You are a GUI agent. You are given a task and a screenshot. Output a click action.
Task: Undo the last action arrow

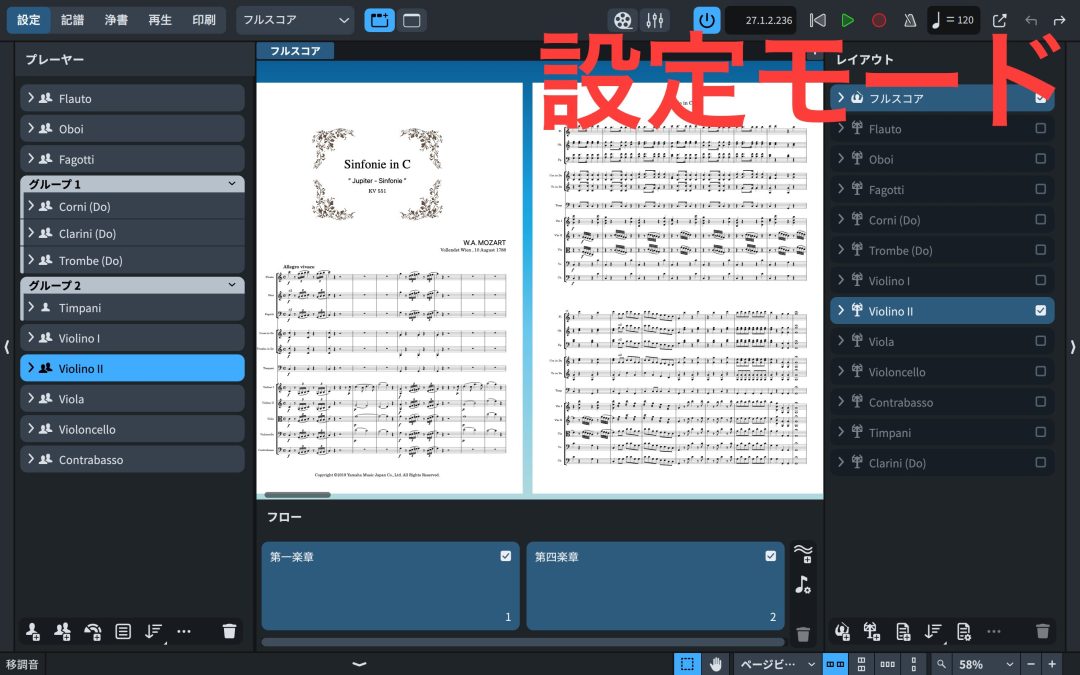click(x=1030, y=20)
